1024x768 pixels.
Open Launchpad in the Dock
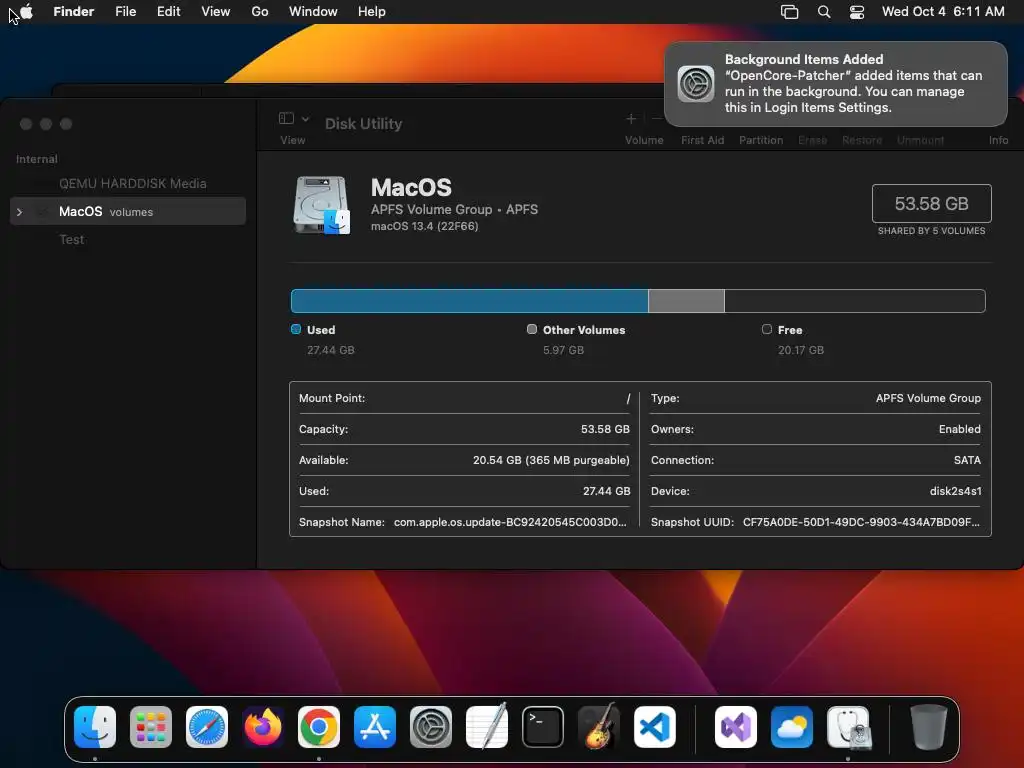point(151,727)
